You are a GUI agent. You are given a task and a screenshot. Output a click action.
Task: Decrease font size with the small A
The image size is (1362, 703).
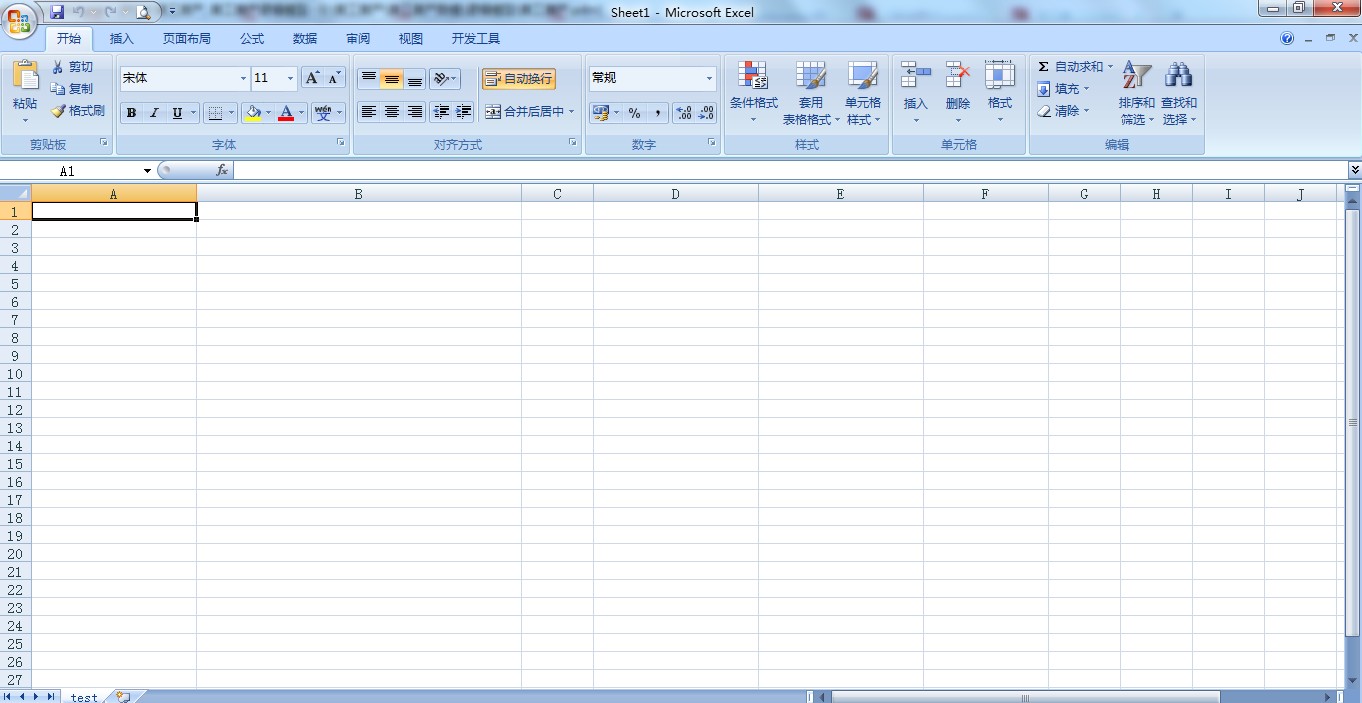pyautogui.click(x=335, y=78)
